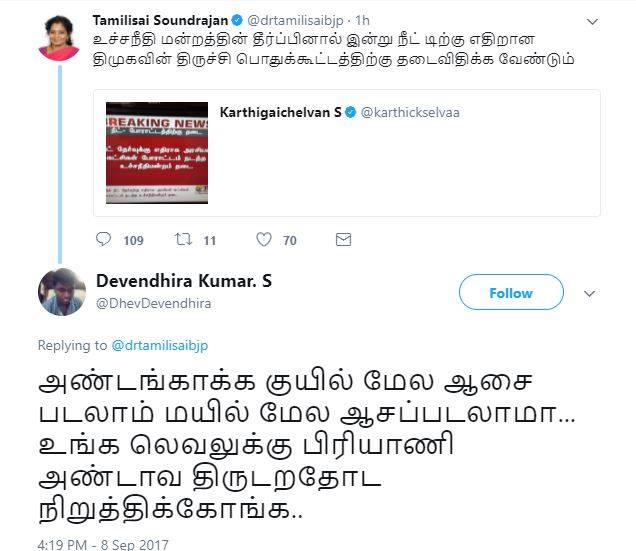Viewport: 636px width, 551px height.
Task: Open the @karthickselvaa handle
Action: coord(410,112)
